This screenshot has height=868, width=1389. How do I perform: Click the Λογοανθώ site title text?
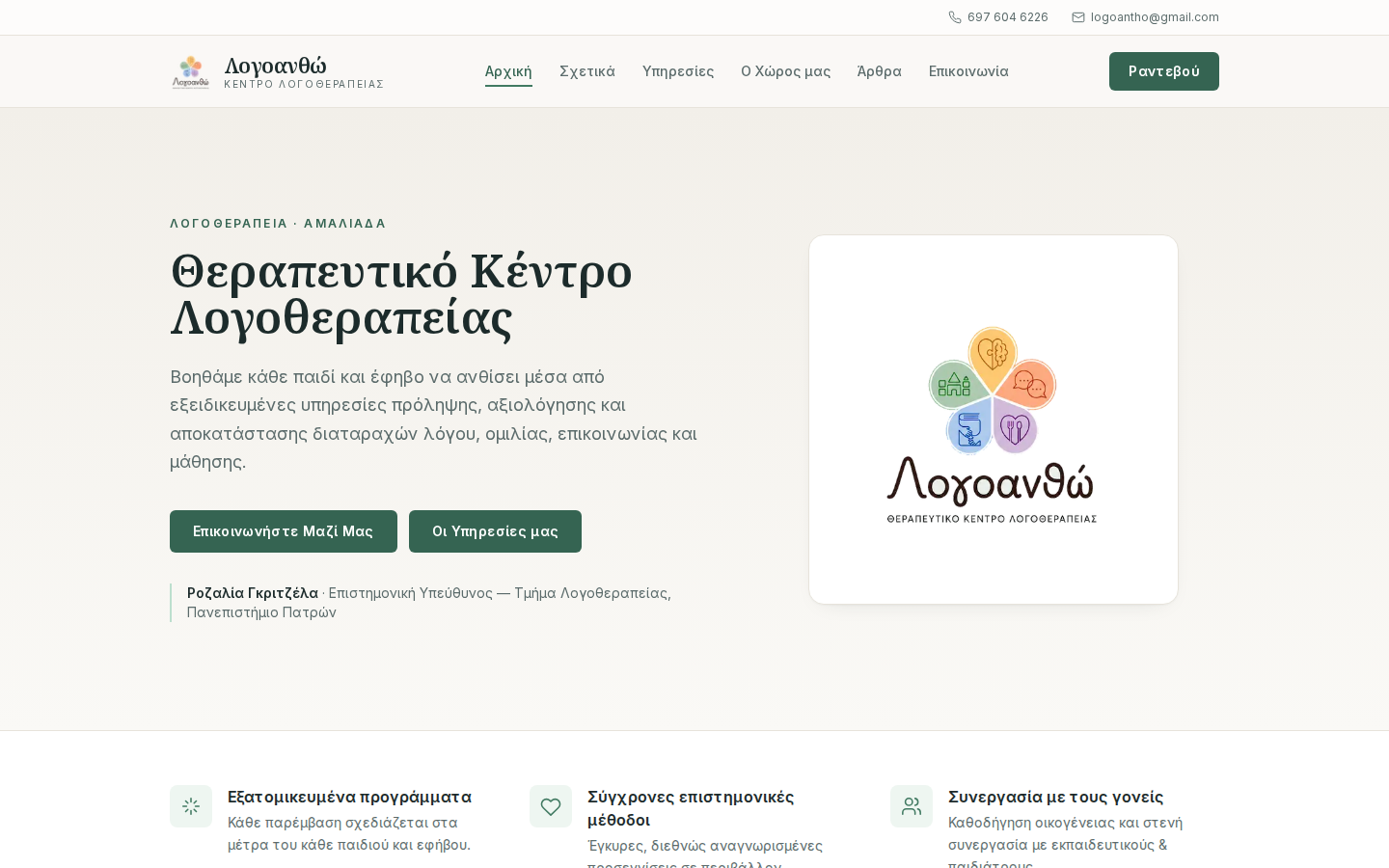(276, 66)
